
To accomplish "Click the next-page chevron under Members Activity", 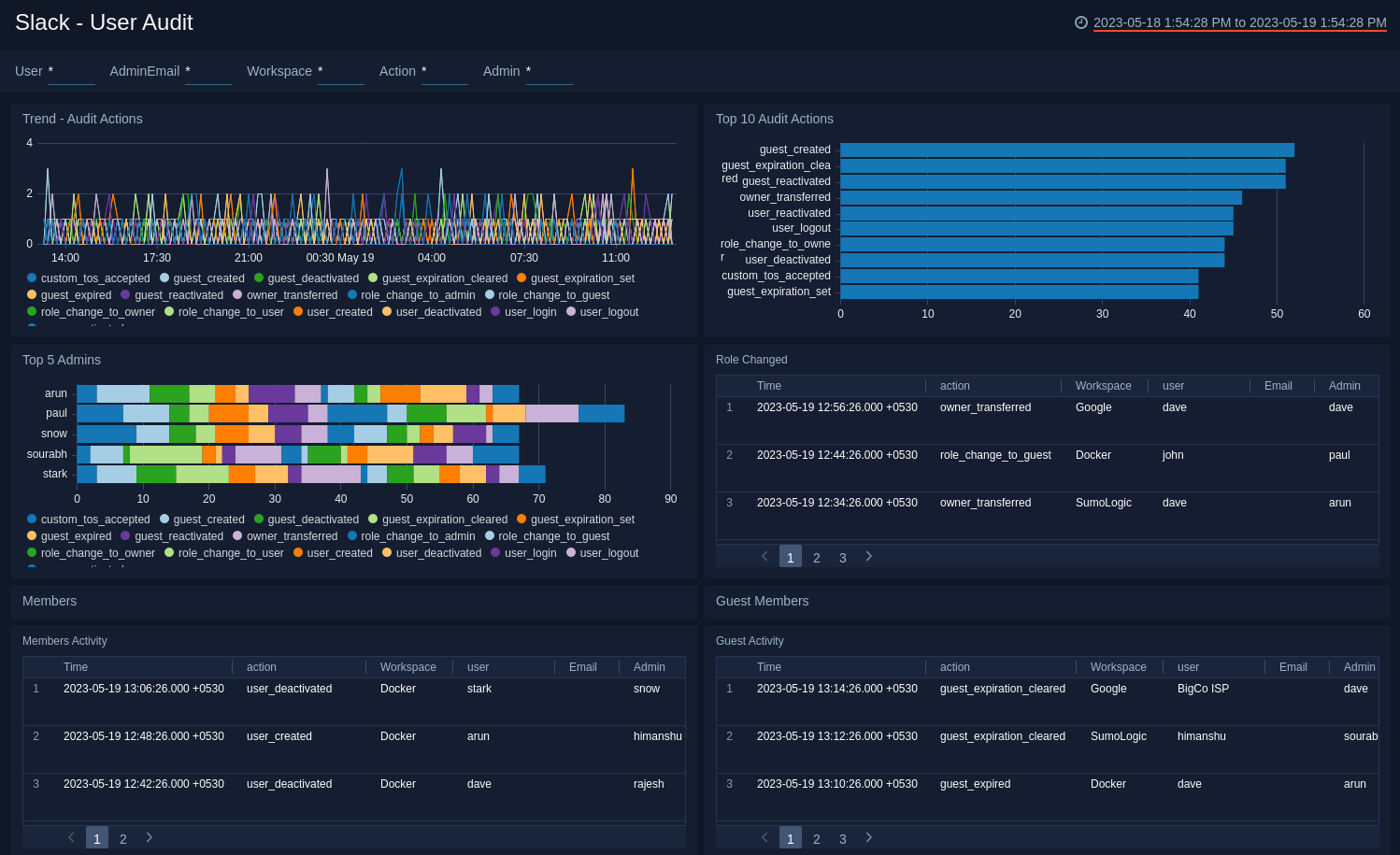I will (149, 837).
